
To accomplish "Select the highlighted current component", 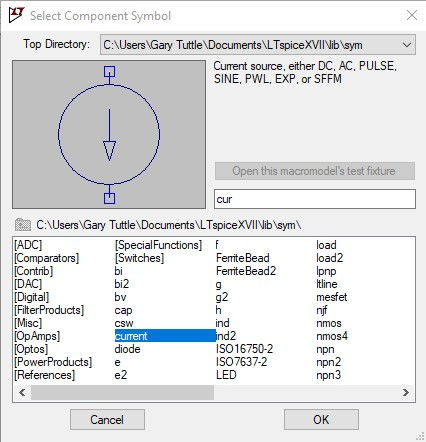I will click(x=165, y=336).
